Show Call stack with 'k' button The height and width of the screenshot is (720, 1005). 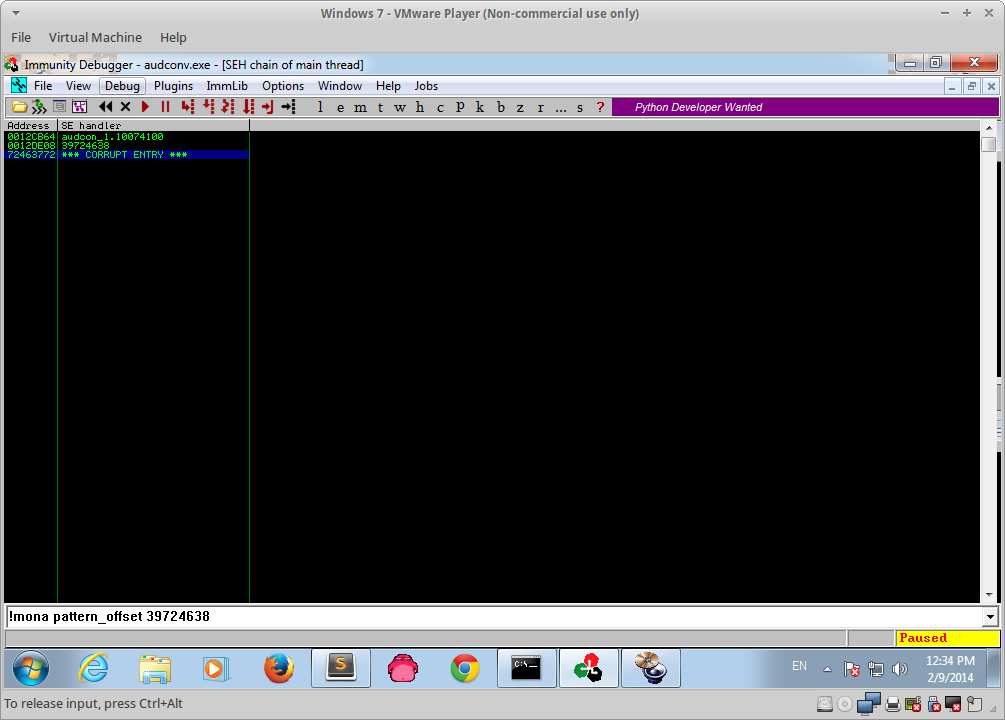coord(480,107)
